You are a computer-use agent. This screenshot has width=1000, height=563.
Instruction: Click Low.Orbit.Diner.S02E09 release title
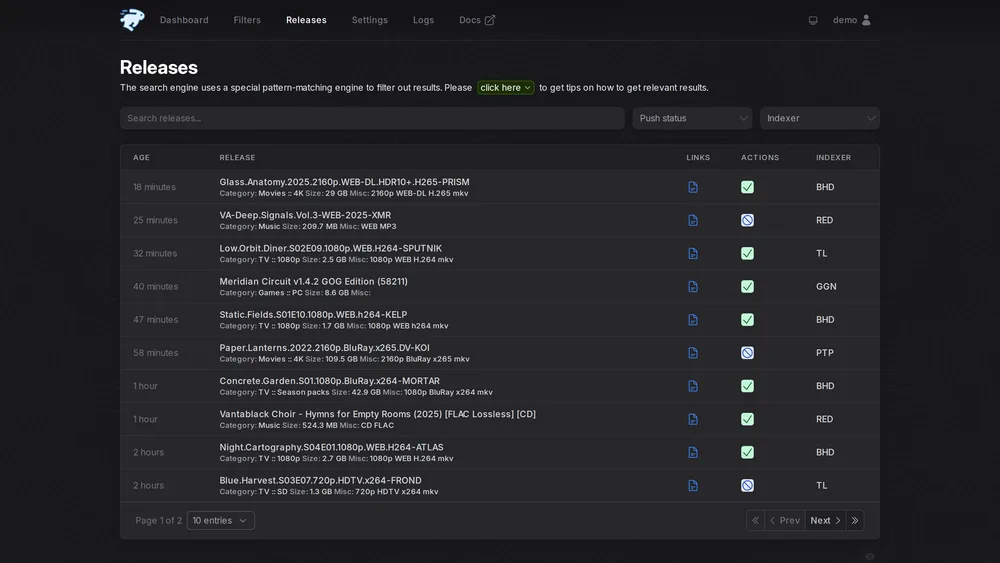[330, 248]
